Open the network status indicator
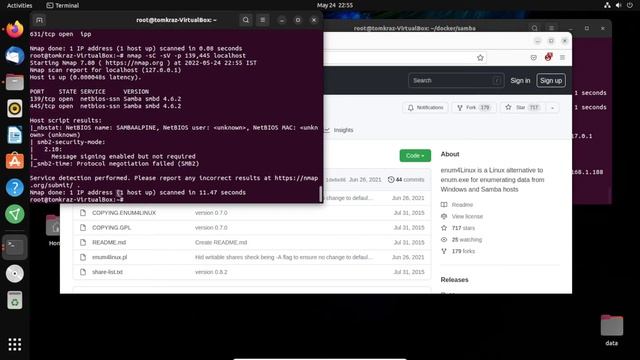 (607, 5)
